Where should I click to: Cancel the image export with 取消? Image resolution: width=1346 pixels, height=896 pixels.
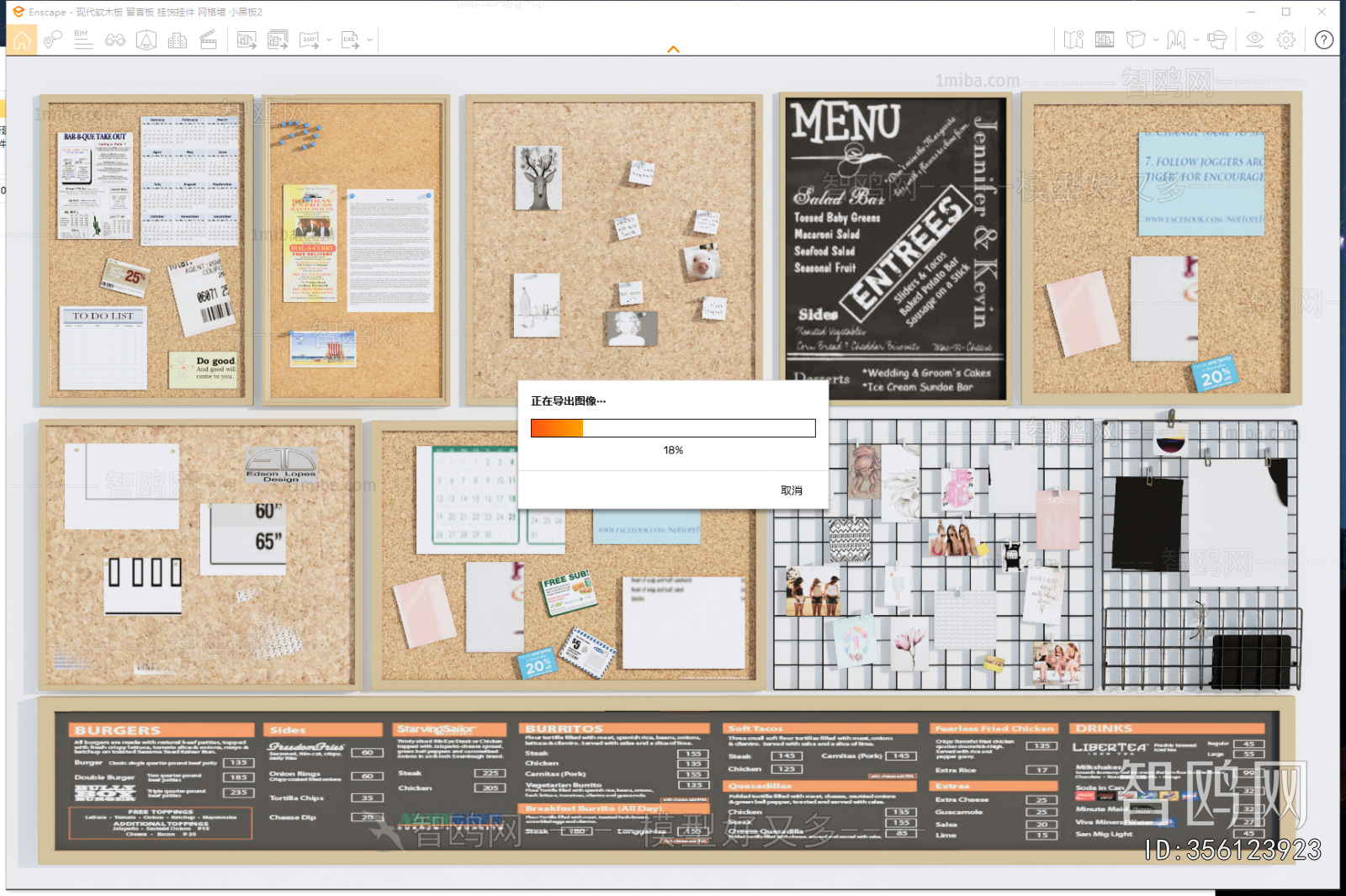pyautogui.click(x=791, y=490)
